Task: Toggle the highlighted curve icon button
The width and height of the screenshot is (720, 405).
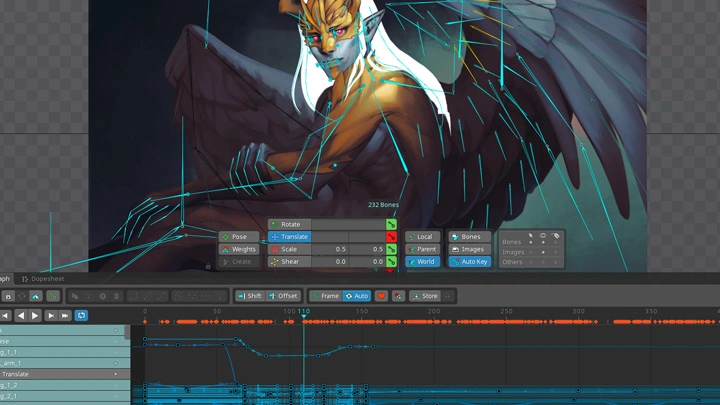Action: 36,296
